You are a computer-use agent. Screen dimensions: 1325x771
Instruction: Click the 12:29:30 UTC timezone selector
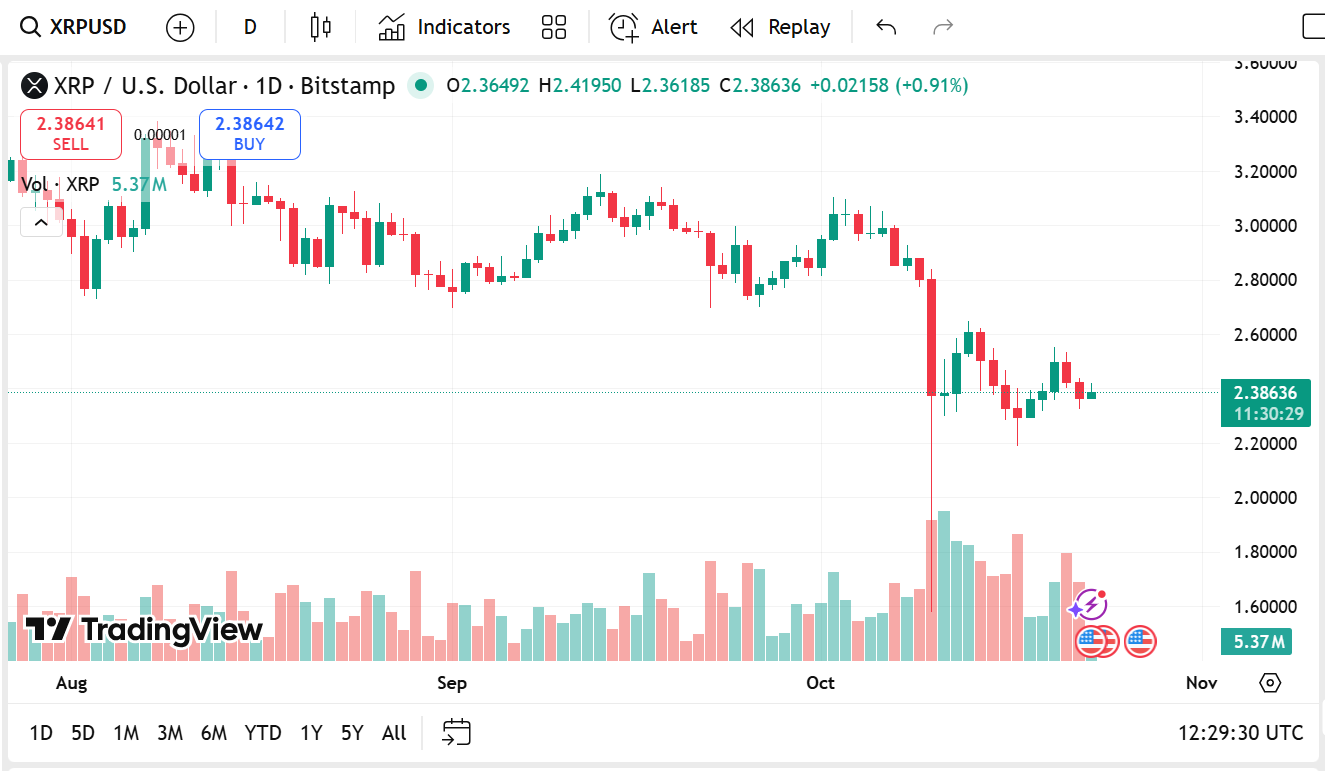point(1240,733)
